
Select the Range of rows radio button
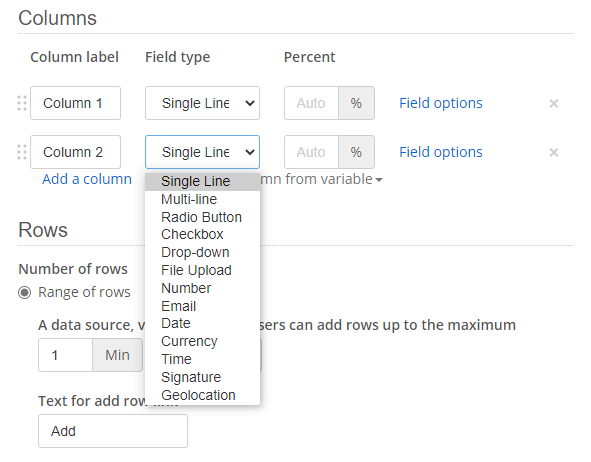tap(24, 292)
